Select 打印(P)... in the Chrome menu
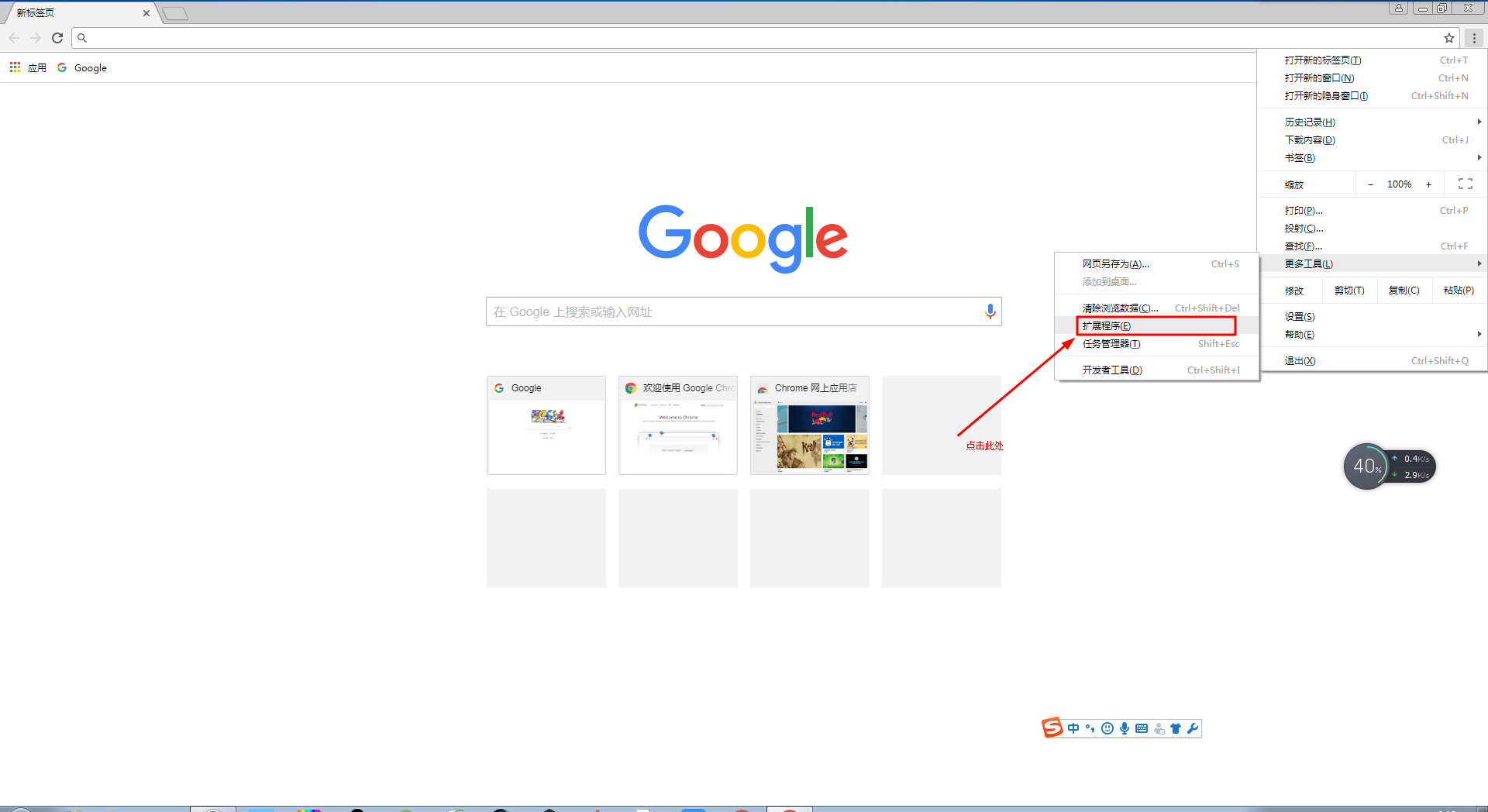 (x=1372, y=211)
